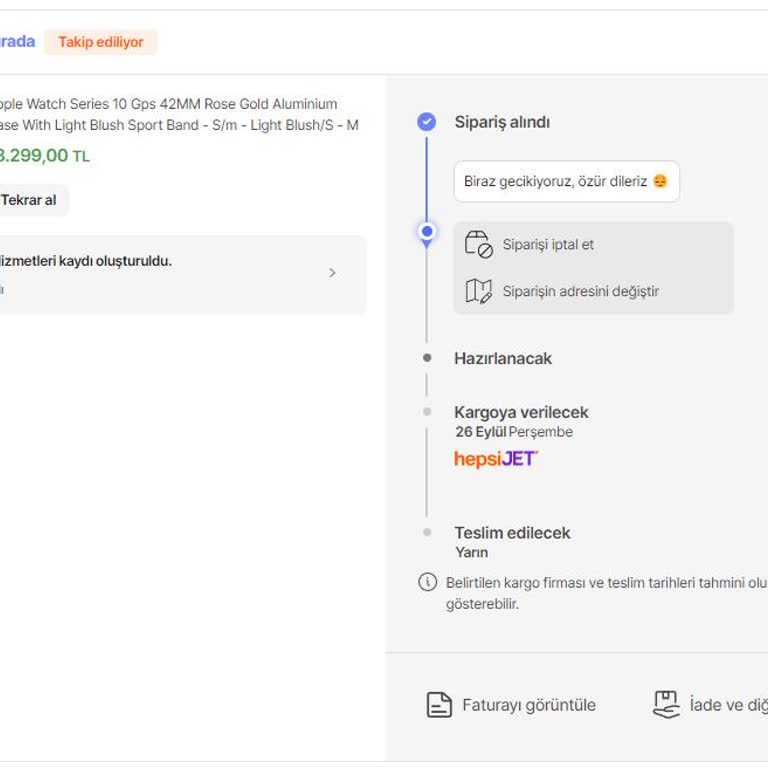Click the Hazırlanacak step dot
Screen dimensions: 768x768
427,358
